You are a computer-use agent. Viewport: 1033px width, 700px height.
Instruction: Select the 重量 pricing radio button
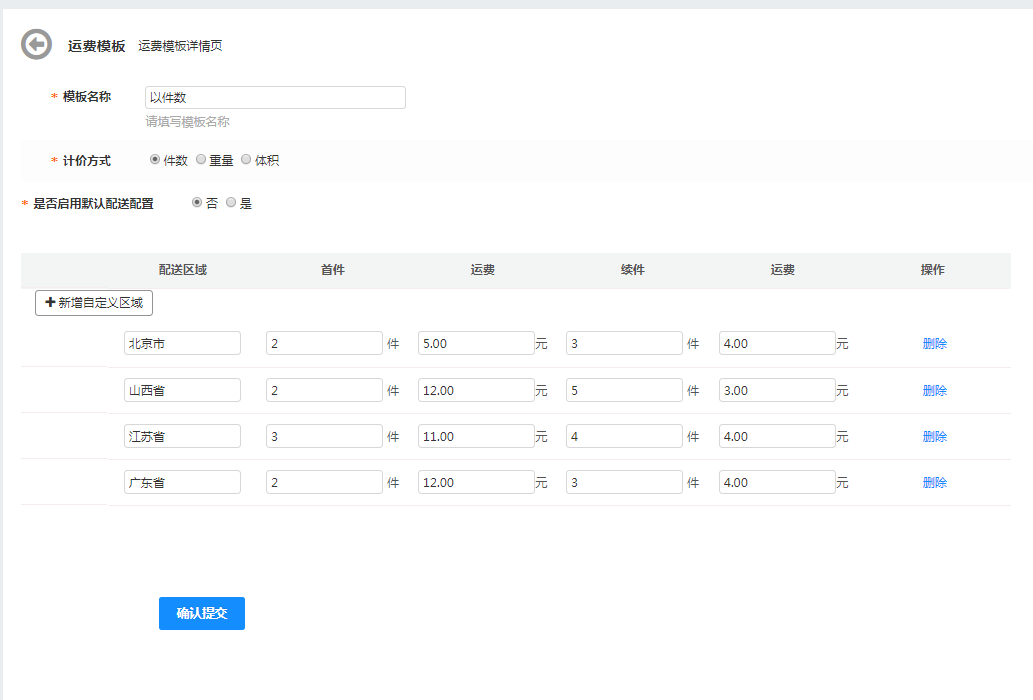click(201, 160)
